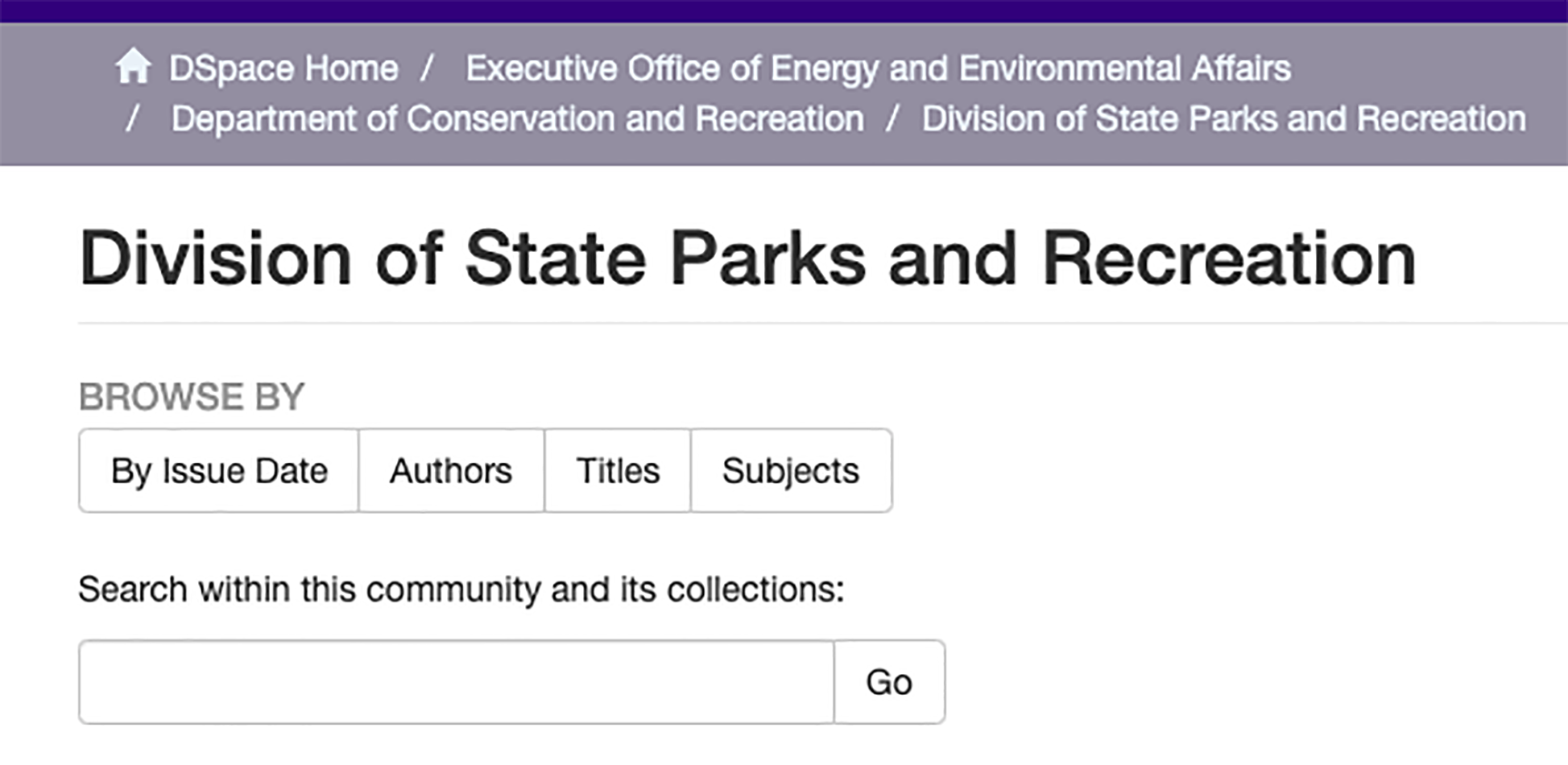Click the BROWSE BY section label
The height and width of the screenshot is (765, 1568).
[x=192, y=397]
